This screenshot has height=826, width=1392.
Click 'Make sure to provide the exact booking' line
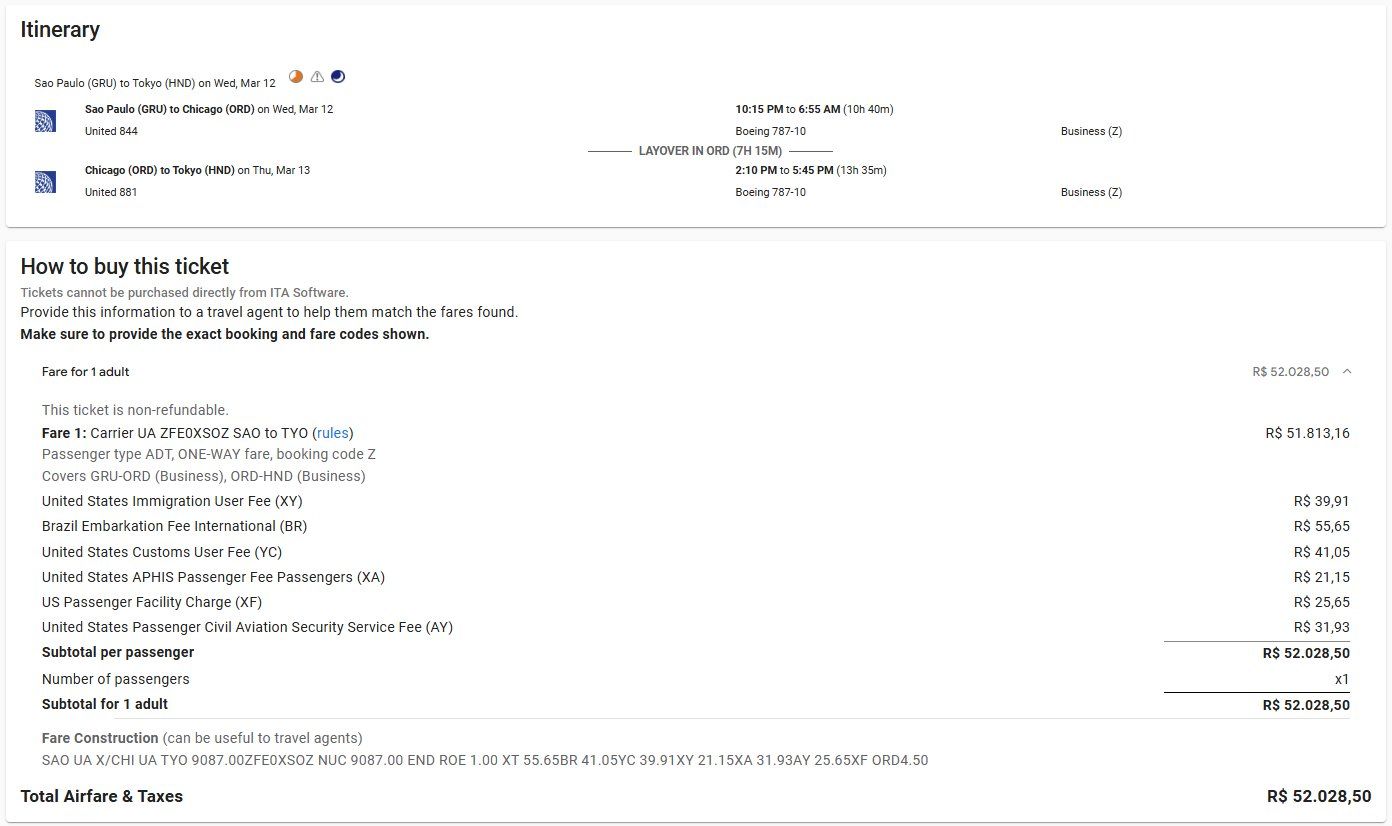click(224, 334)
